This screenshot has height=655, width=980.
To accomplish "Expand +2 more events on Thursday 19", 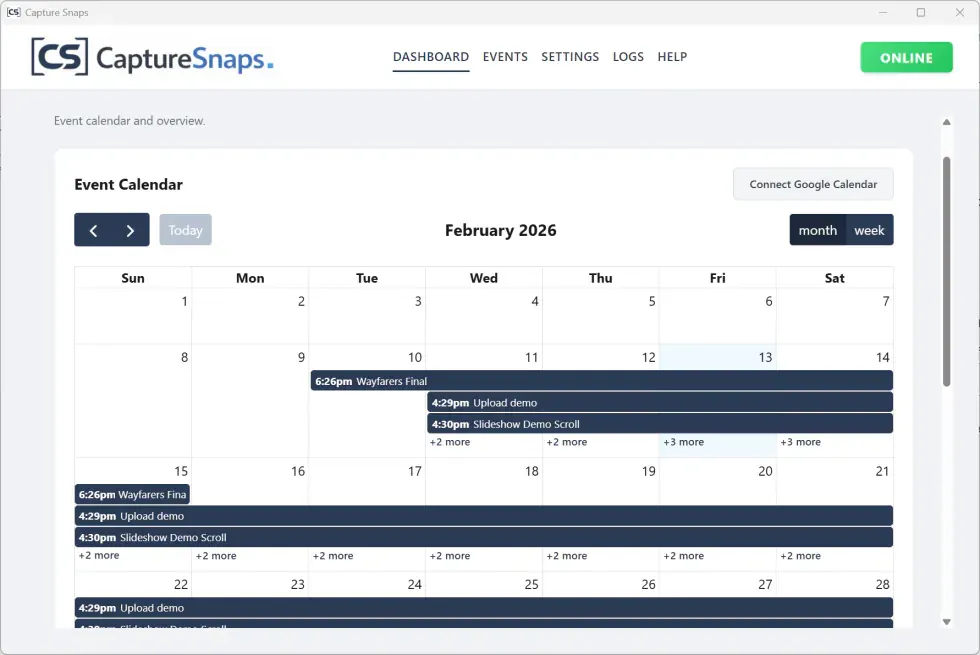I will 567,556.
